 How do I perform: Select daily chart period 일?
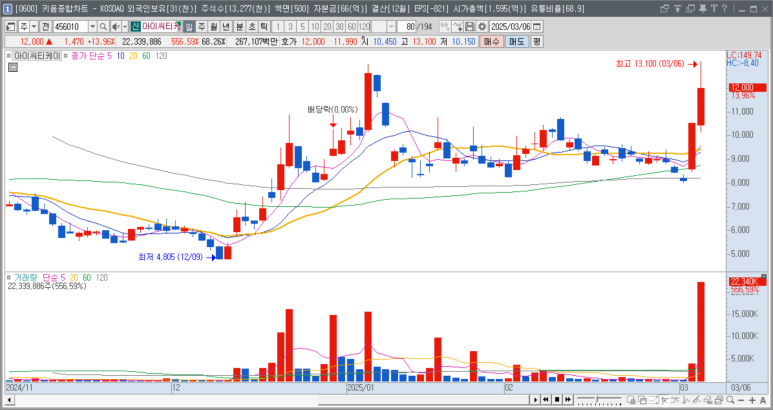tap(189, 27)
